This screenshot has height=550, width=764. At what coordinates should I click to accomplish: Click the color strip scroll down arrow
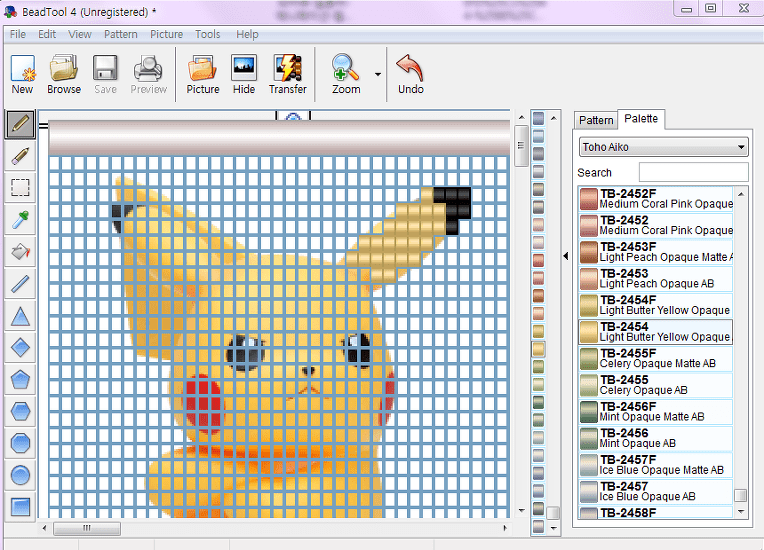pyautogui.click(x=553, y=528)
